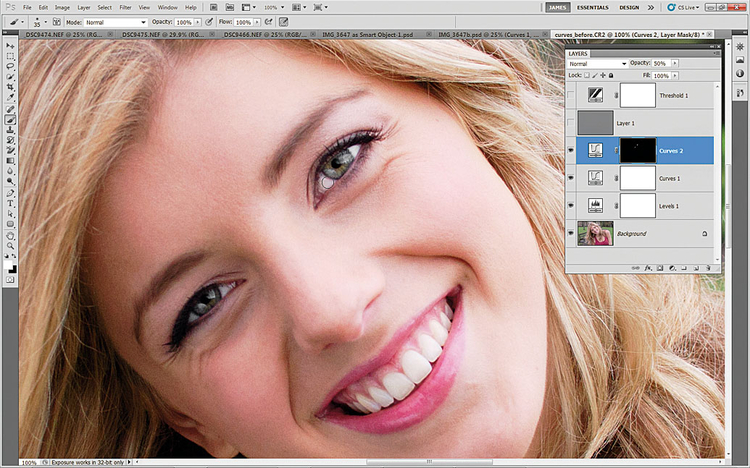Open the Window menu

(167, 8)
